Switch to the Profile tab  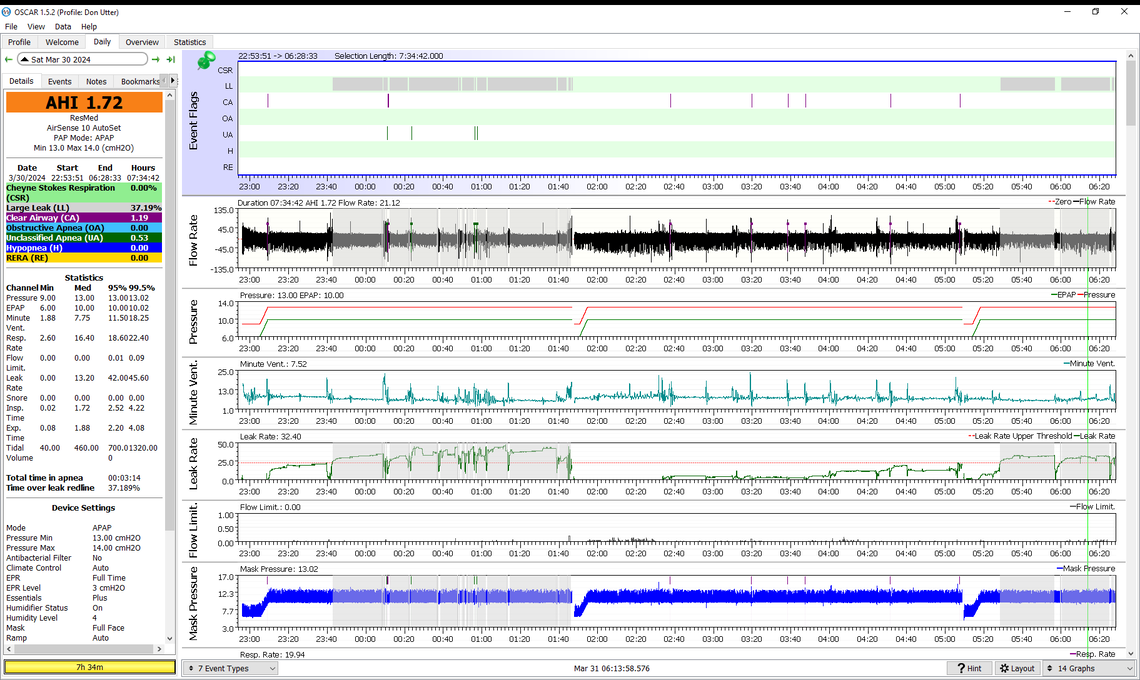coord(20,42)
